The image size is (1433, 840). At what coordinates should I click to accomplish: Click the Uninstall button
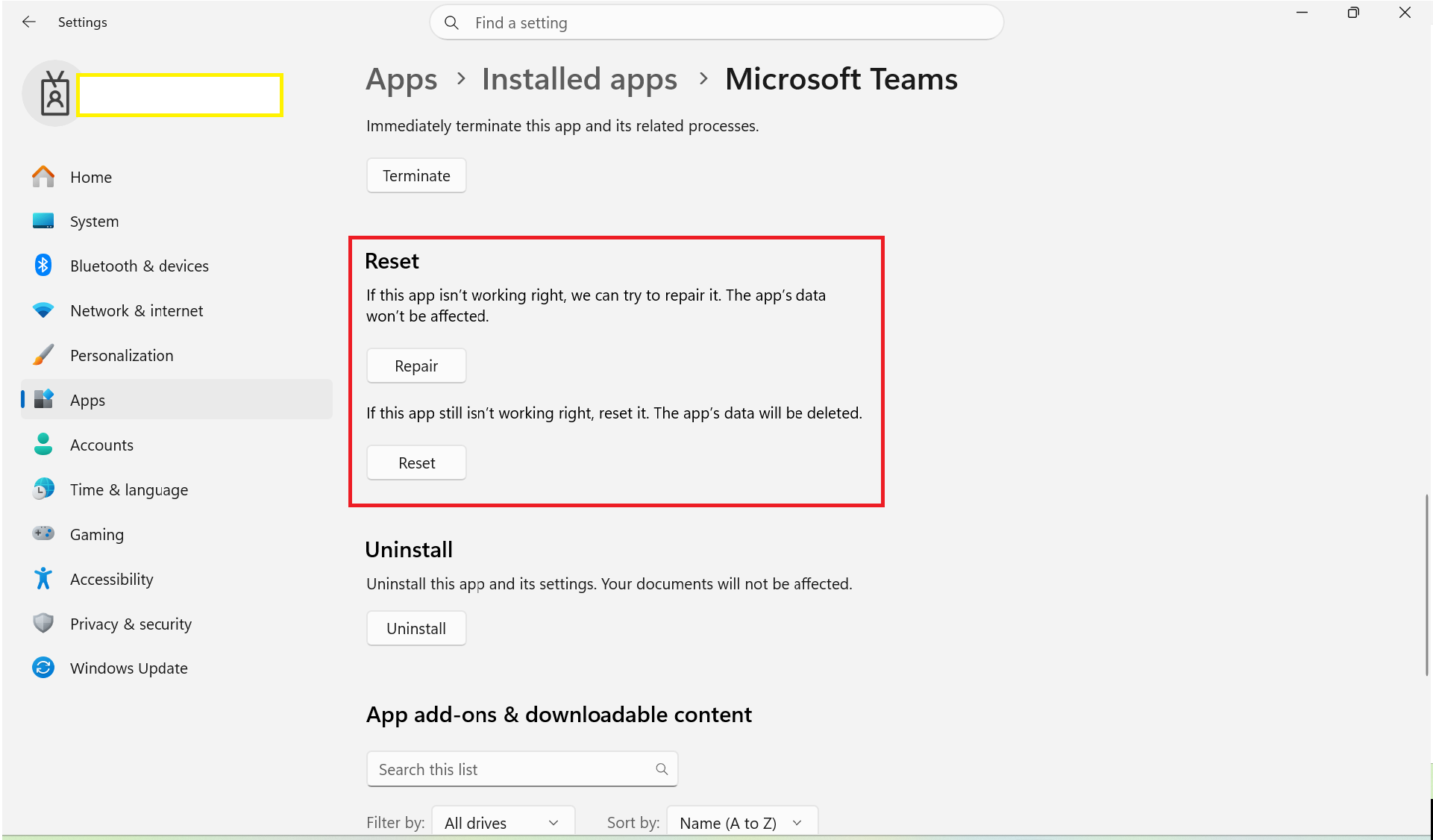416,628
